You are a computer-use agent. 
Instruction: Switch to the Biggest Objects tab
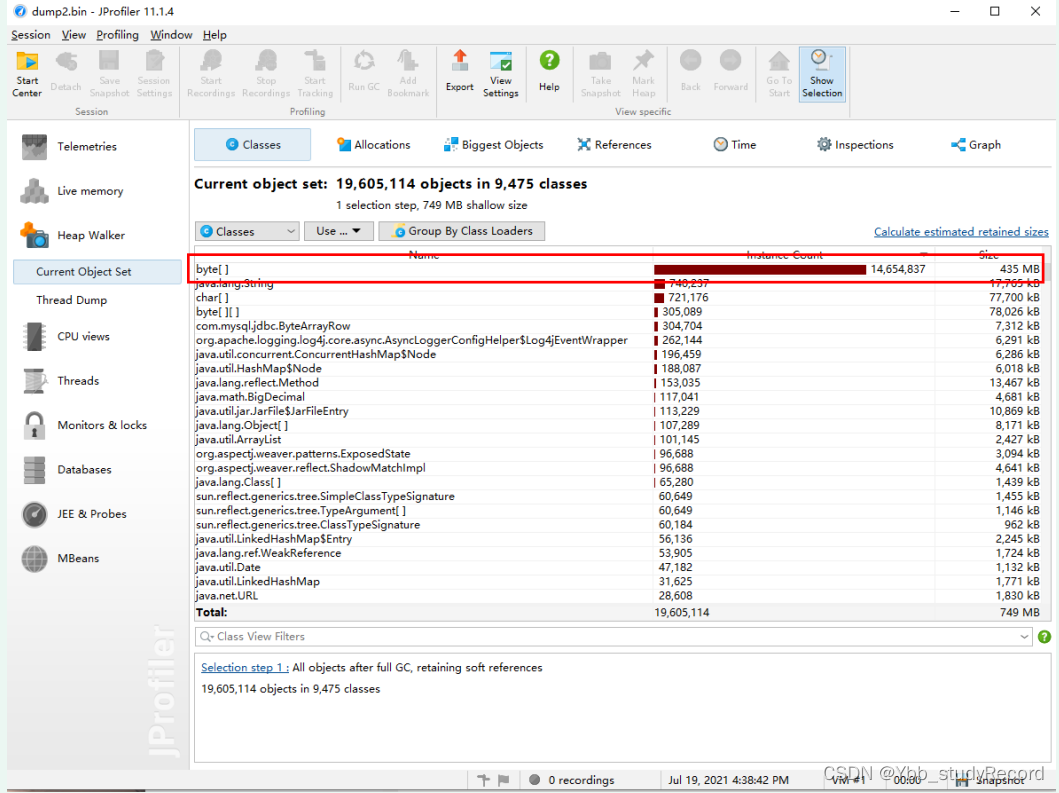tap(493, 145)
